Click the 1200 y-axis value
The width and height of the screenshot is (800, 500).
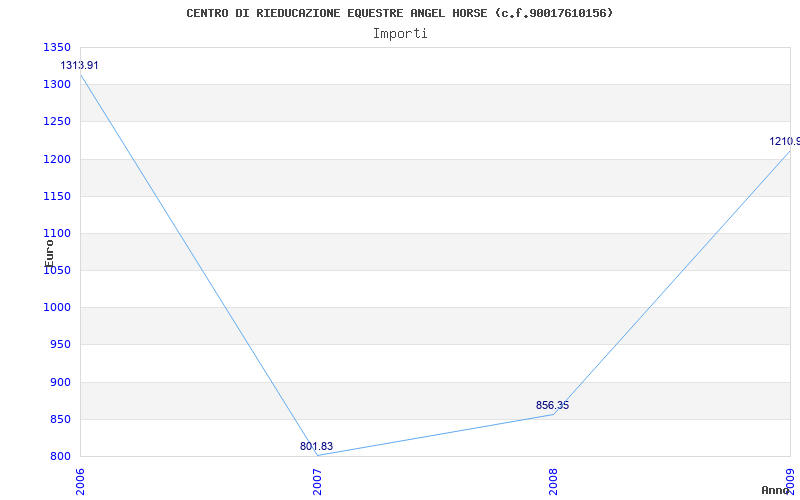pos(57,159)
